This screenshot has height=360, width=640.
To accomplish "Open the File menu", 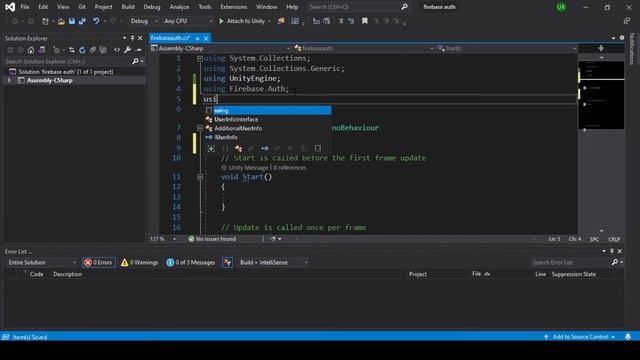I will click(x=24, y=7).
